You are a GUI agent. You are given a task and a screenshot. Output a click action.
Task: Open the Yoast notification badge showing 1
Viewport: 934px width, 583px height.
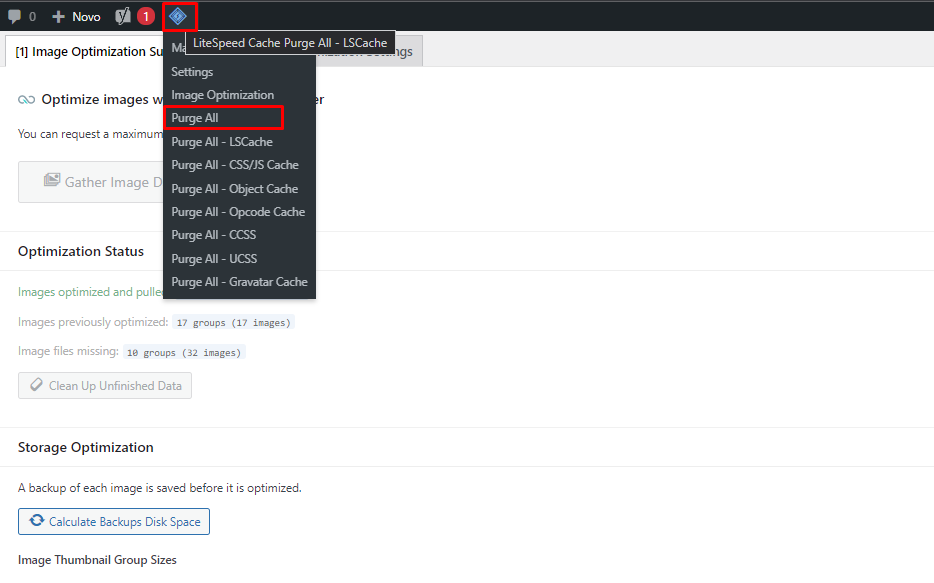coord(145,16)
